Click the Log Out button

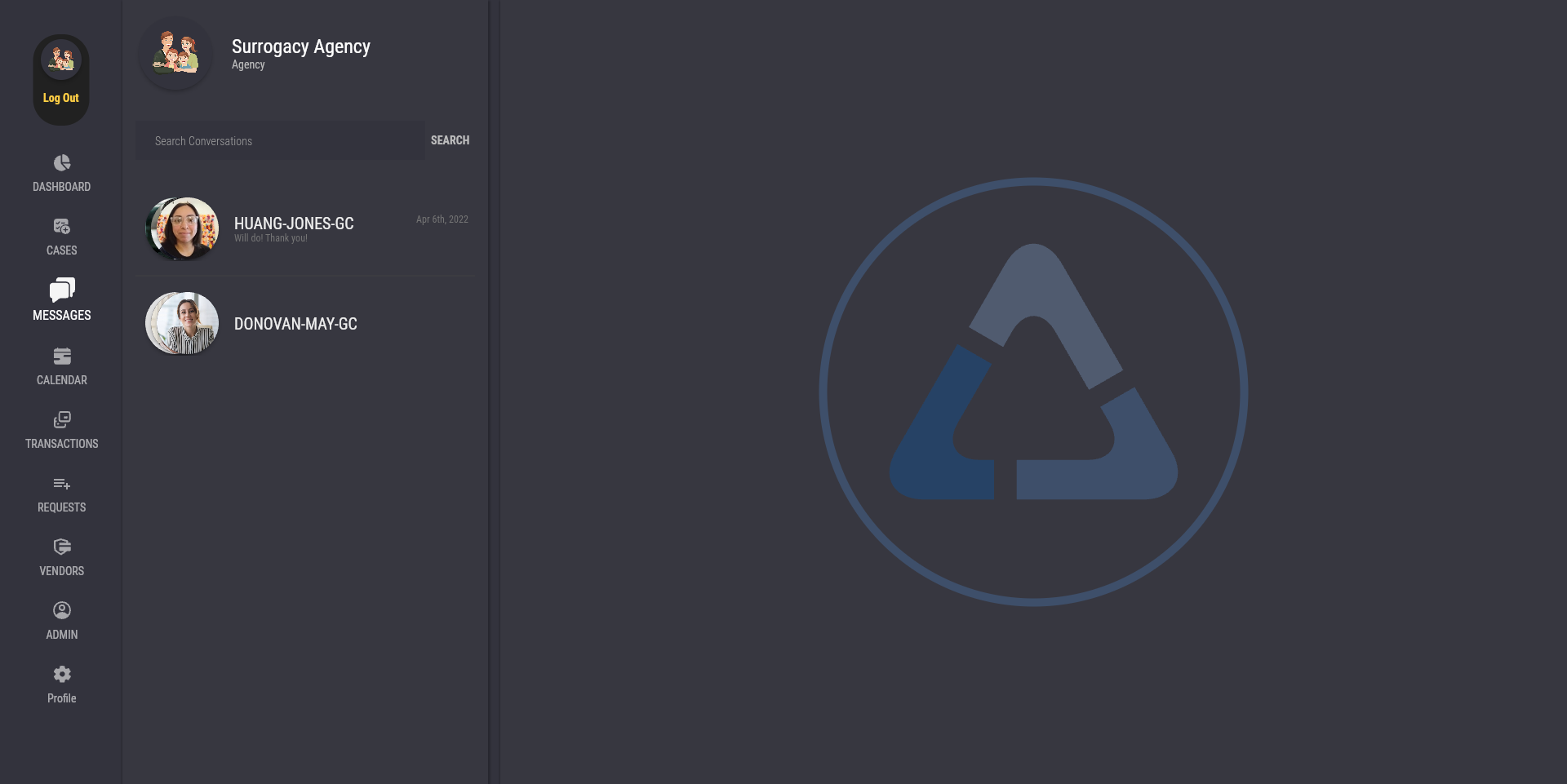tap(61, 98)
